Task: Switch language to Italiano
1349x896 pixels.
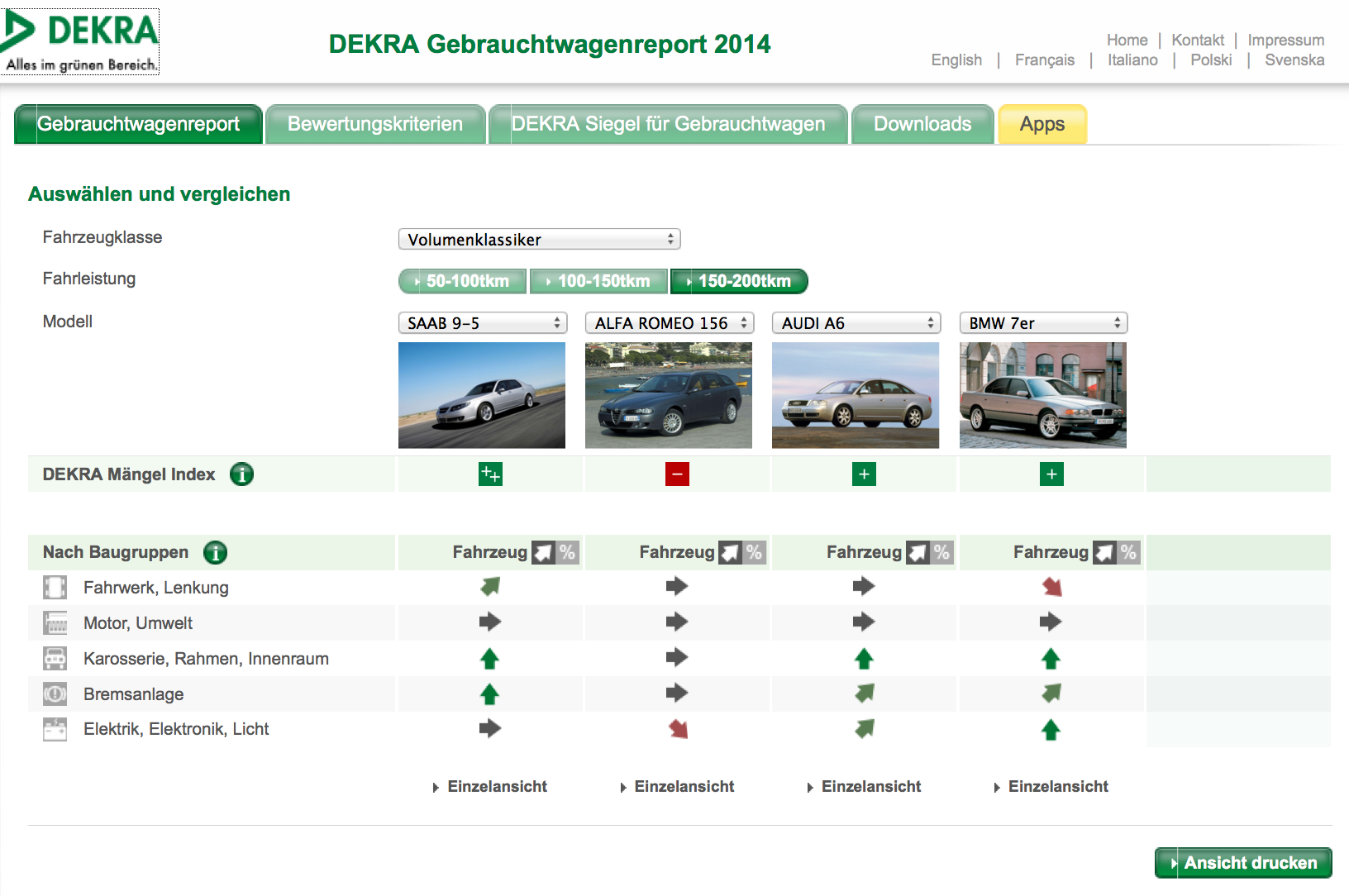Action: click(1132, 60)
